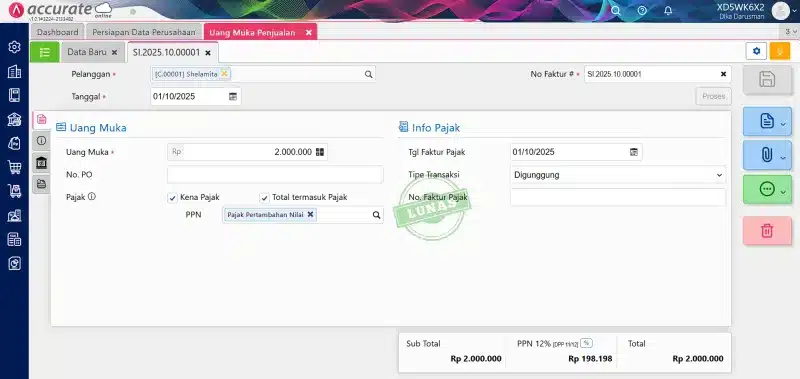Expand the paperclip attachment button menu

[x=783, y=158]
